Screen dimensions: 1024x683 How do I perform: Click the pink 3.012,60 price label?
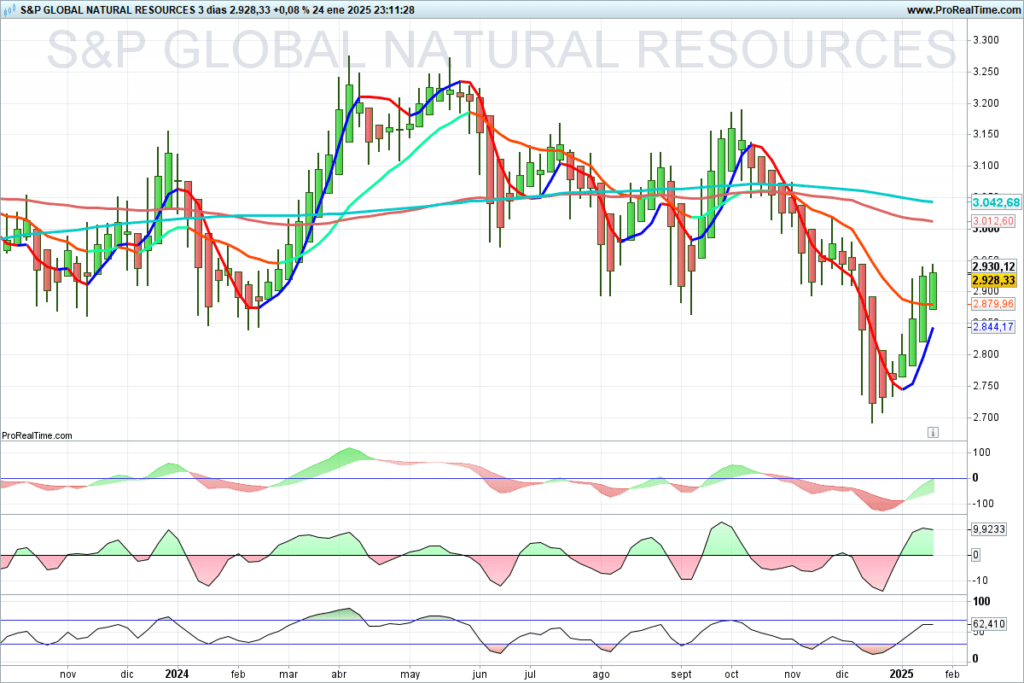tap(993, 221)
